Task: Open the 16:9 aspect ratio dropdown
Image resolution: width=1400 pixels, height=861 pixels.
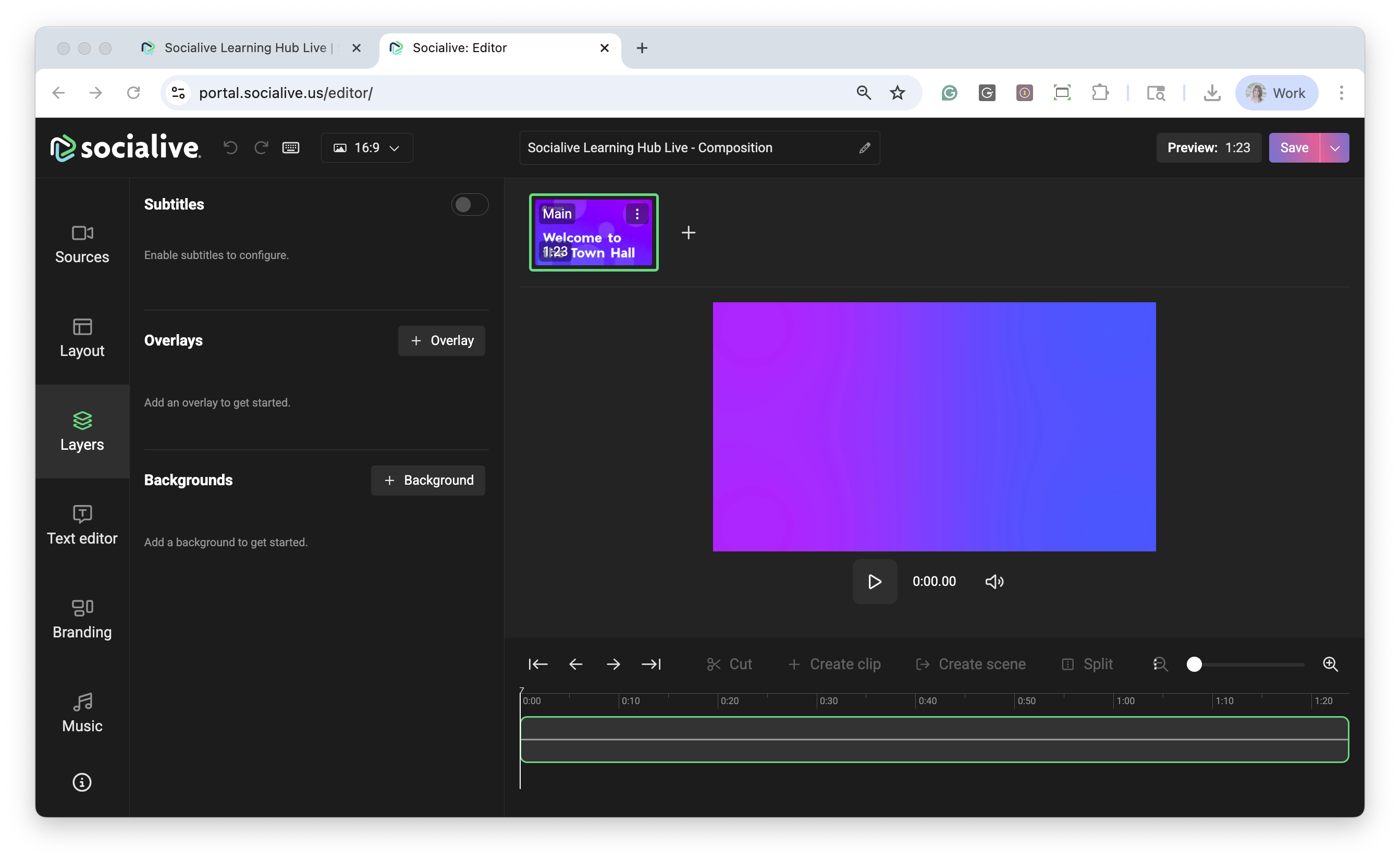Action: [367, 148]
